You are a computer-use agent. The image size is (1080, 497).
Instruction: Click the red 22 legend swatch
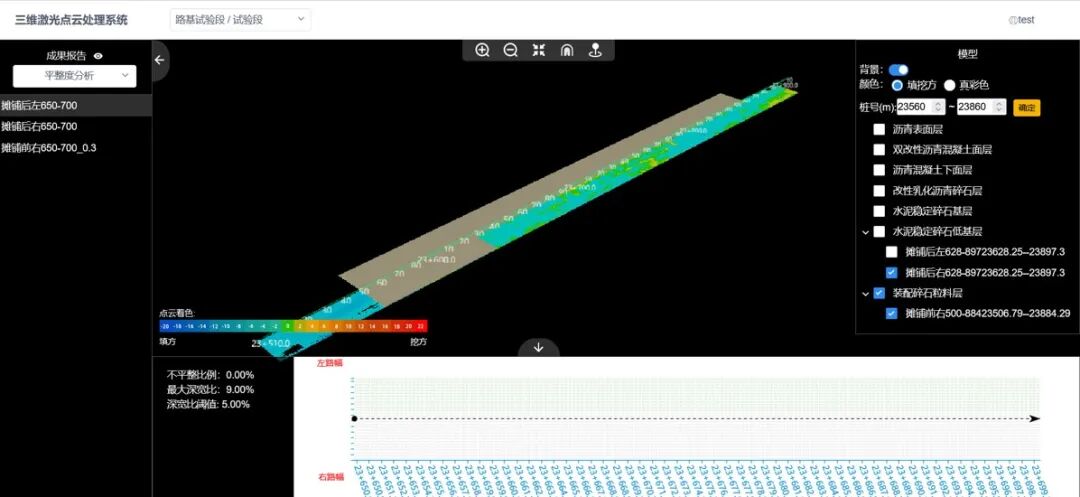(421, 326)
